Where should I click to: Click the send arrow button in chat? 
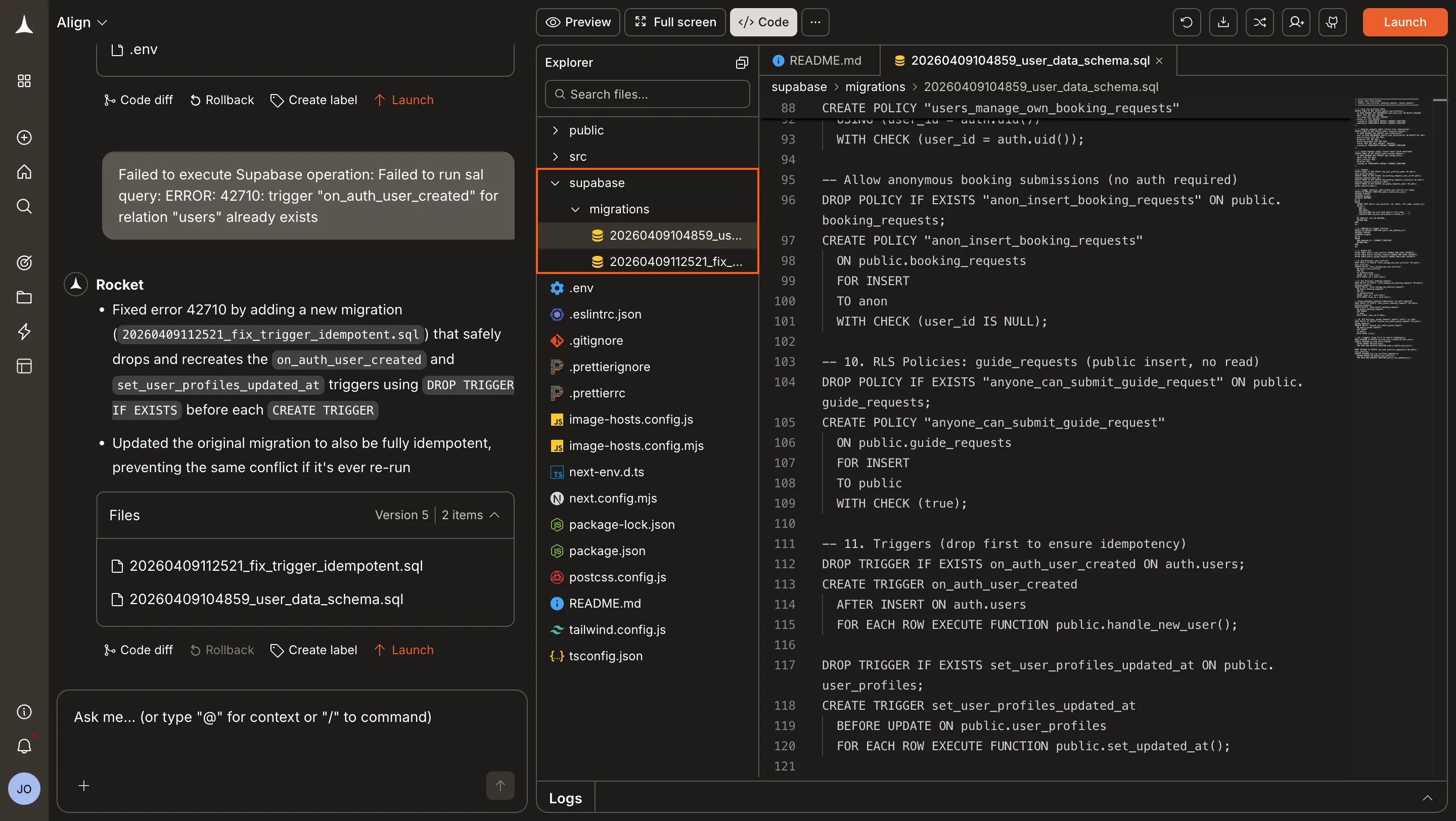pyautogui.click(x=500, y=786)
